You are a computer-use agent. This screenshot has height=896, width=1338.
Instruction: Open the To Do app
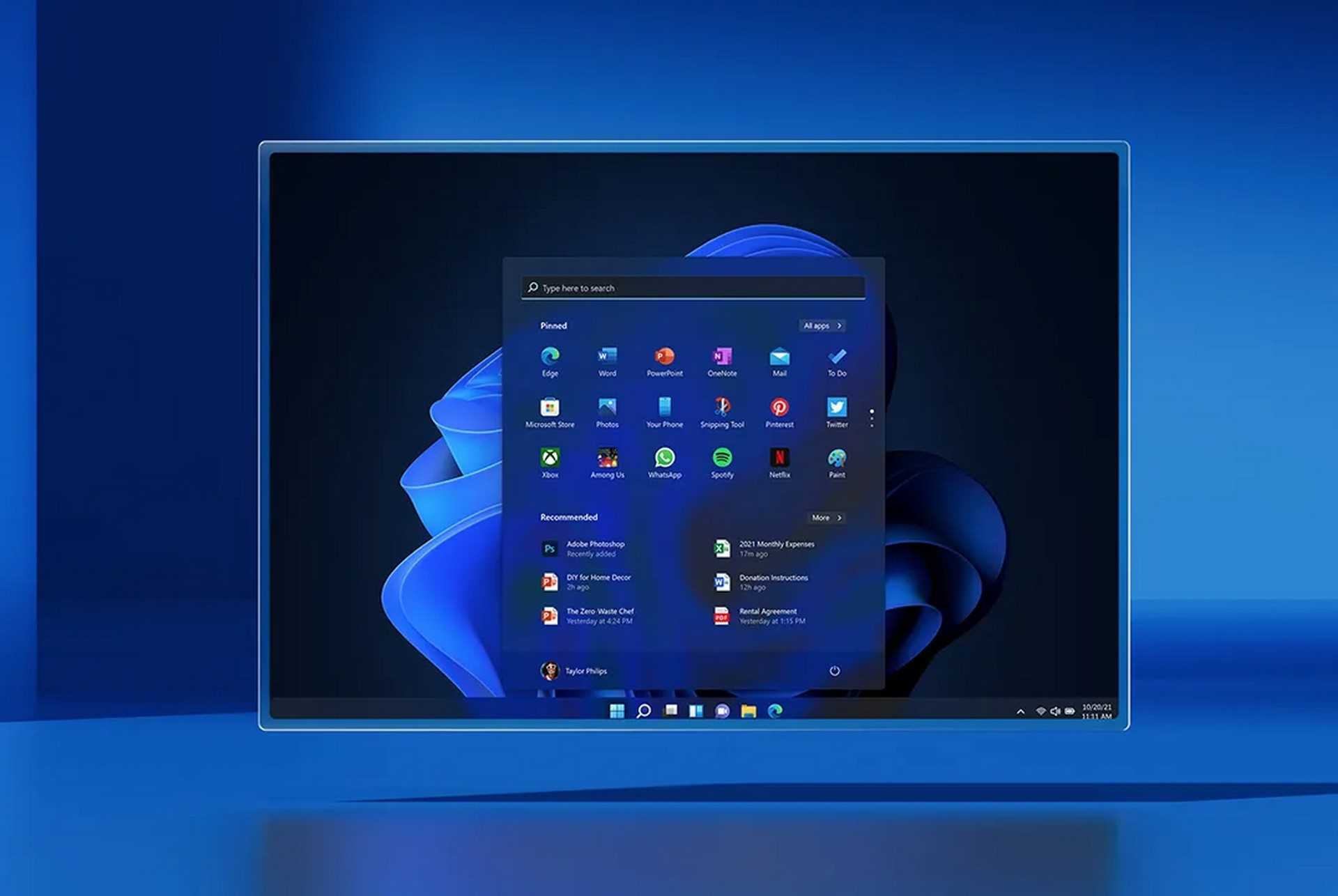[837, 362]
